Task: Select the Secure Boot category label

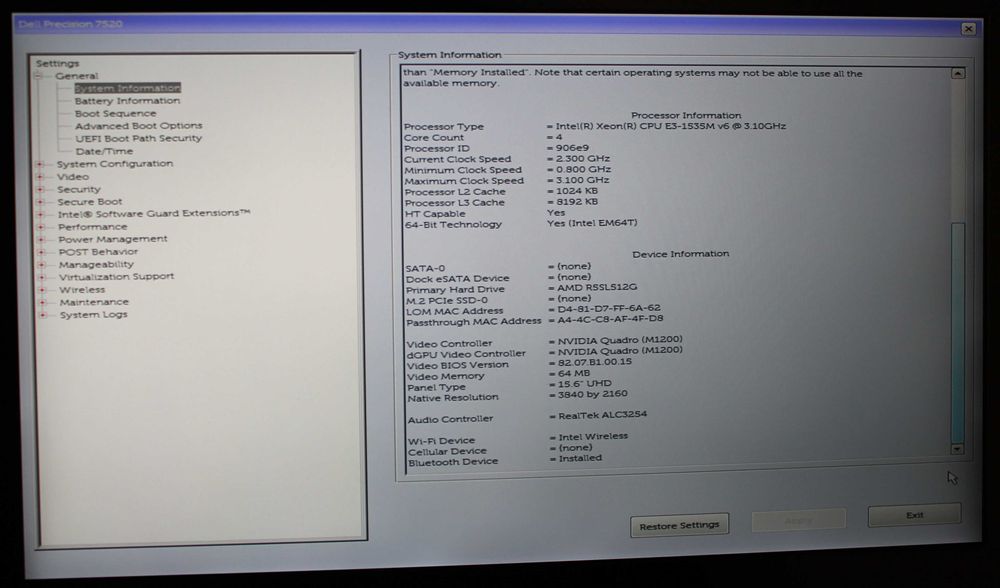Action: 90,202
